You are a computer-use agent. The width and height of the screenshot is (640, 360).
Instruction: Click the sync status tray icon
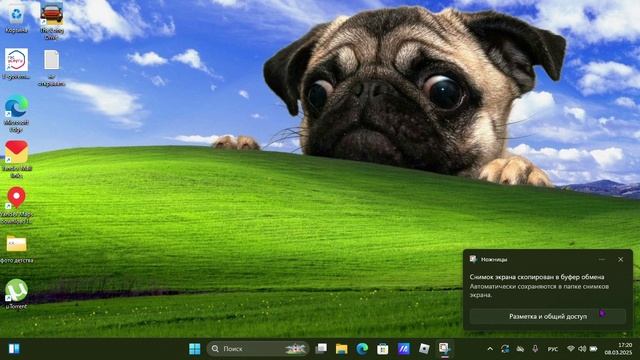(505, 349)
